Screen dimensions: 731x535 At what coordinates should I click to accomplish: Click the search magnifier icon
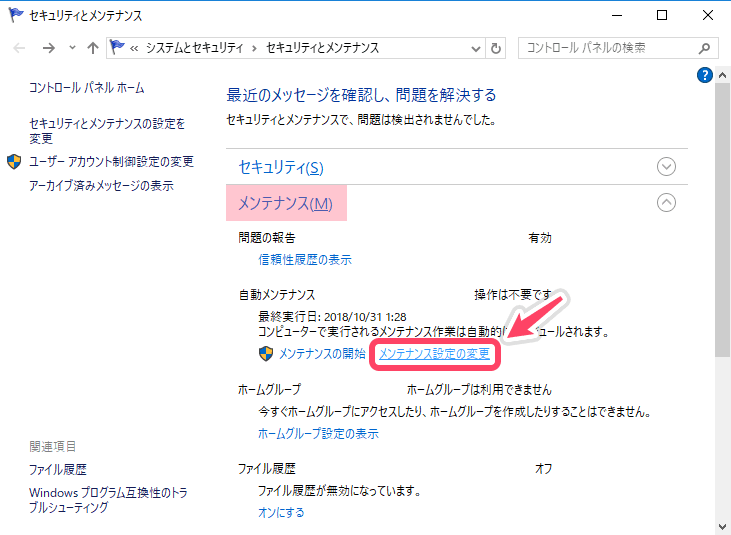(705, 48)
